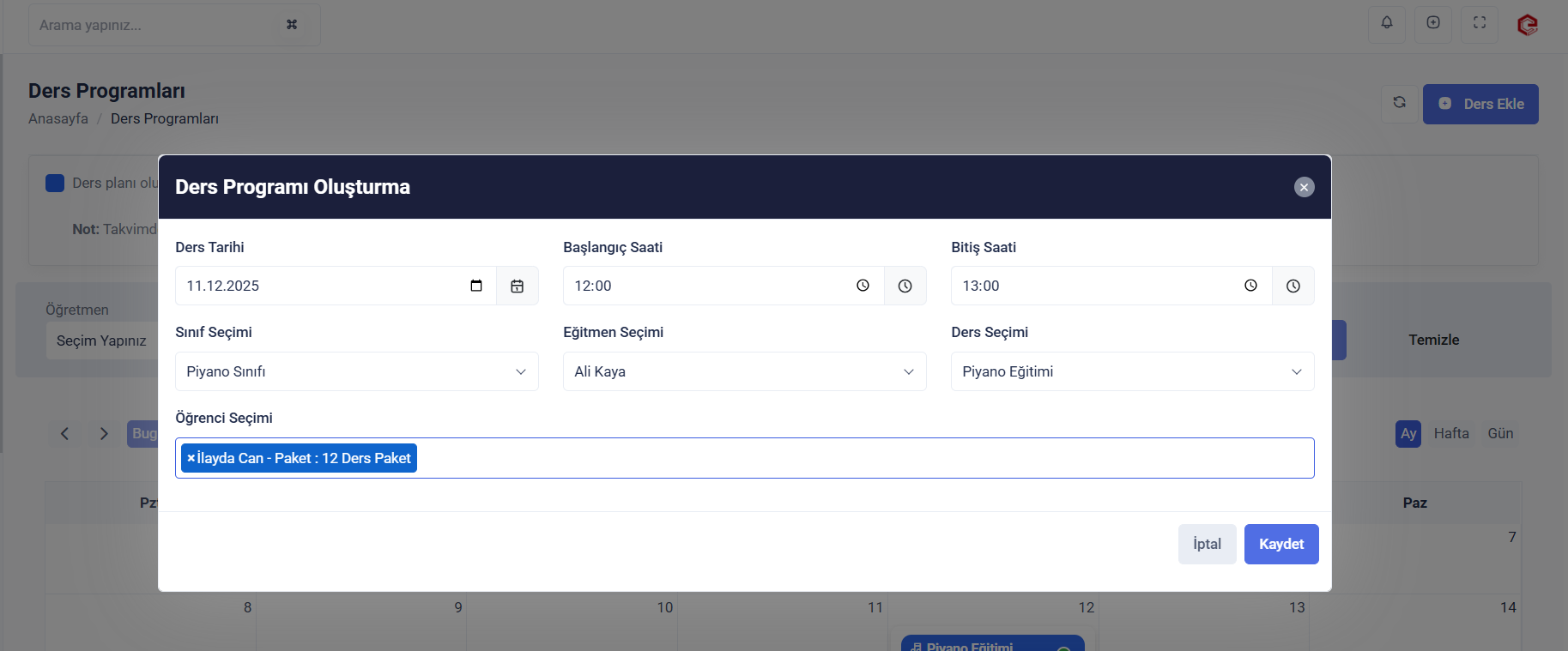Expand the Sınıf Seçimi dropdown
This screenshot has width=1568, height=651.
click(356, 371)
